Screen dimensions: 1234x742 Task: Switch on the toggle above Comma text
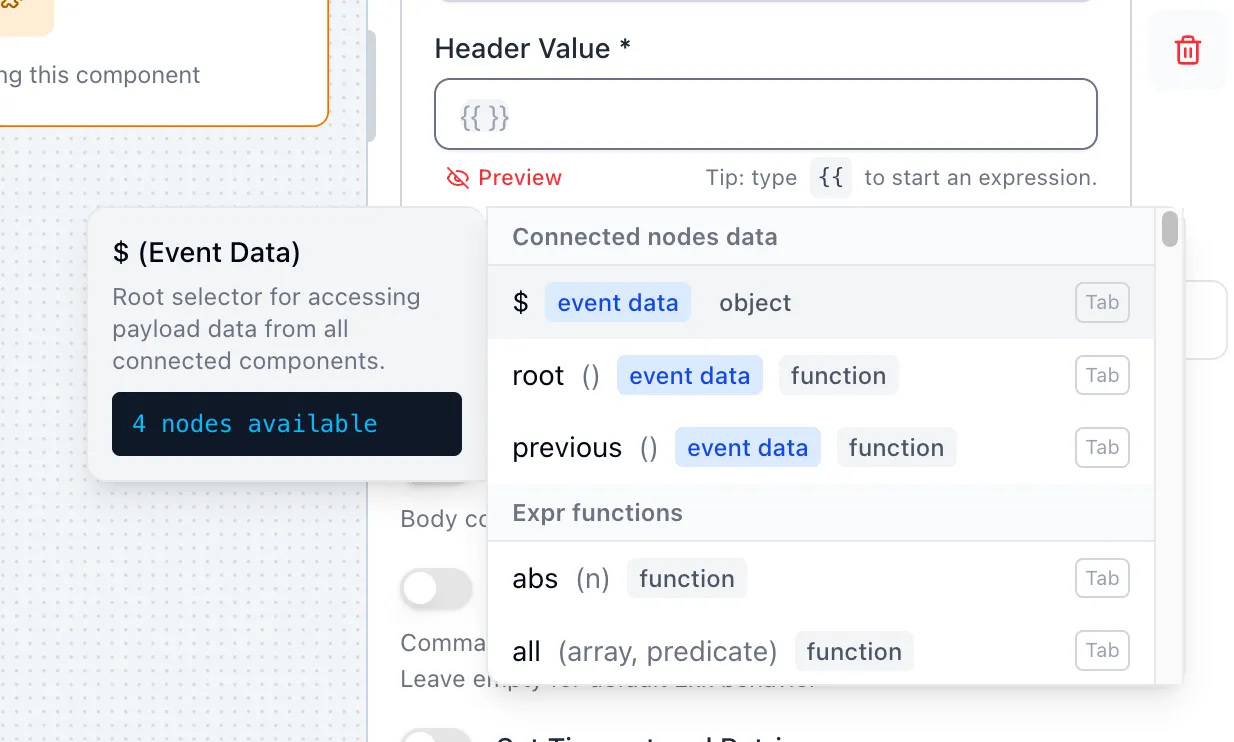pos(436,589)
